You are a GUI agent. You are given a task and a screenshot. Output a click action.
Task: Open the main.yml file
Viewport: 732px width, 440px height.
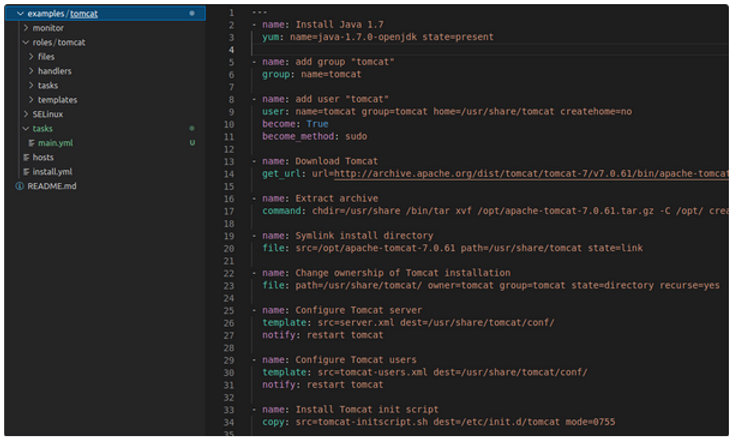coord(55,143)
